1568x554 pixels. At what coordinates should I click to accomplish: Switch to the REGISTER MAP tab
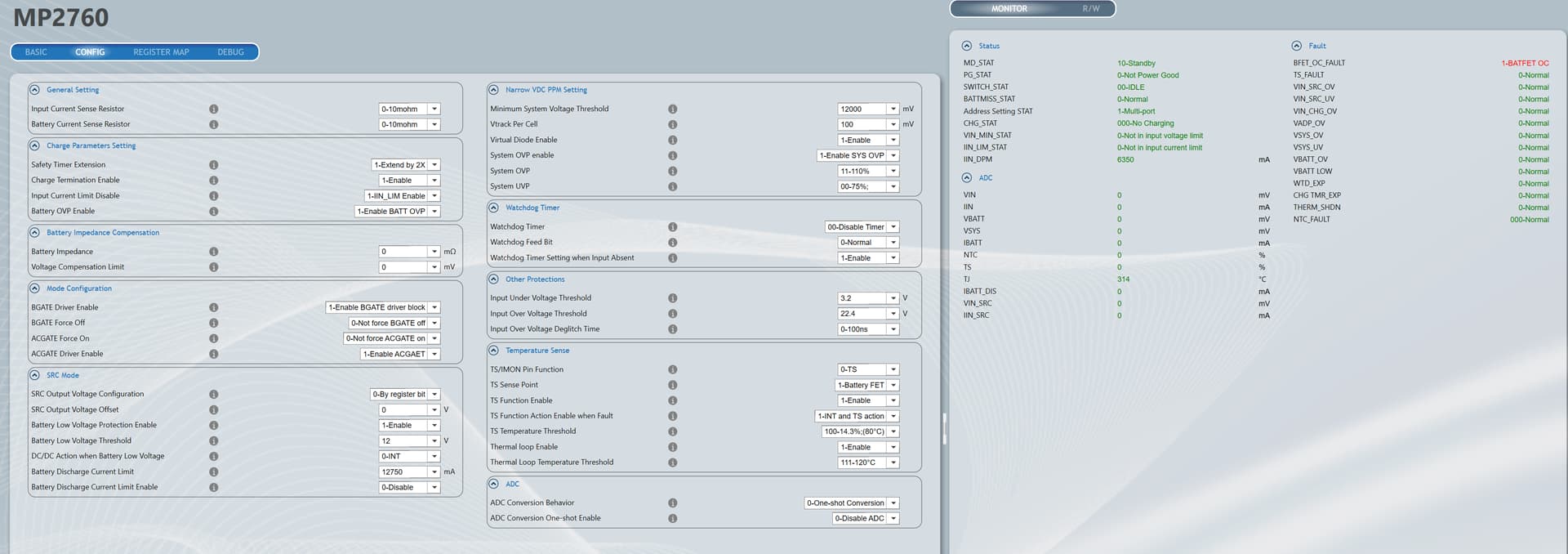161,52
